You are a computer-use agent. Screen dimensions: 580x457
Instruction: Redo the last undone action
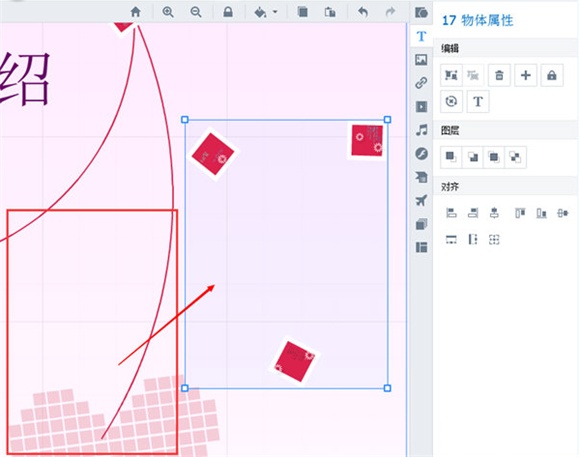pyautogui.click(x=390, y=12)
